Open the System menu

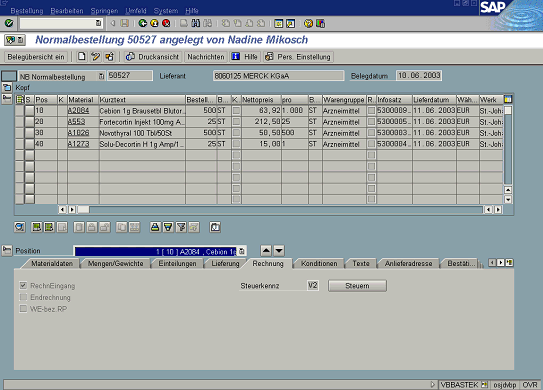point(166,11)
